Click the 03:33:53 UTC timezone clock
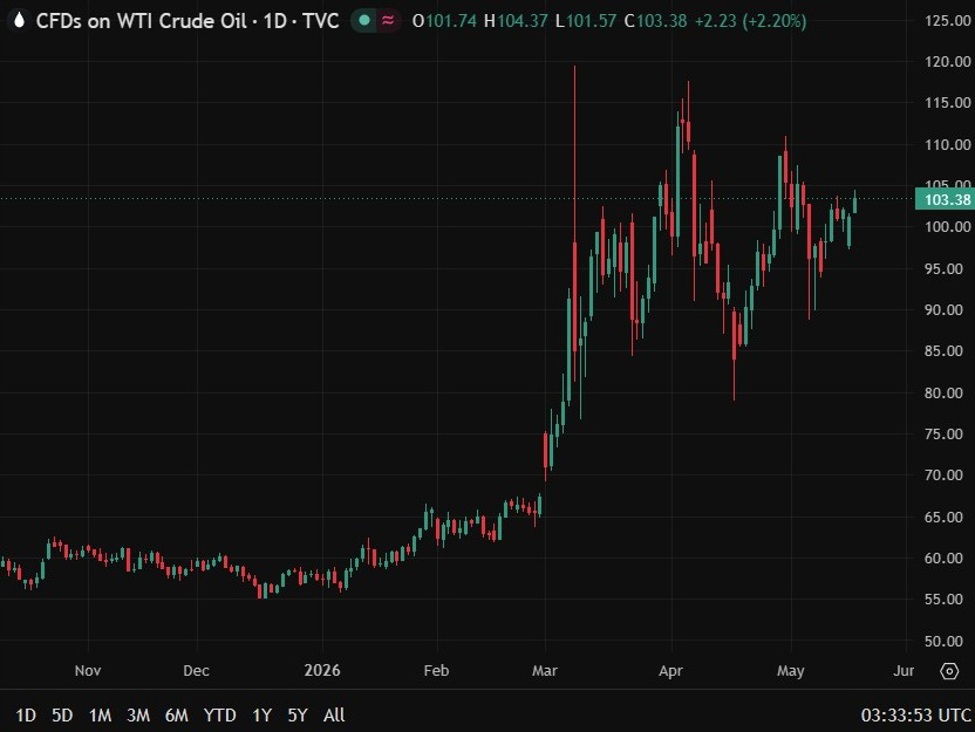975x732 pixels. click(x=915, y=715)
